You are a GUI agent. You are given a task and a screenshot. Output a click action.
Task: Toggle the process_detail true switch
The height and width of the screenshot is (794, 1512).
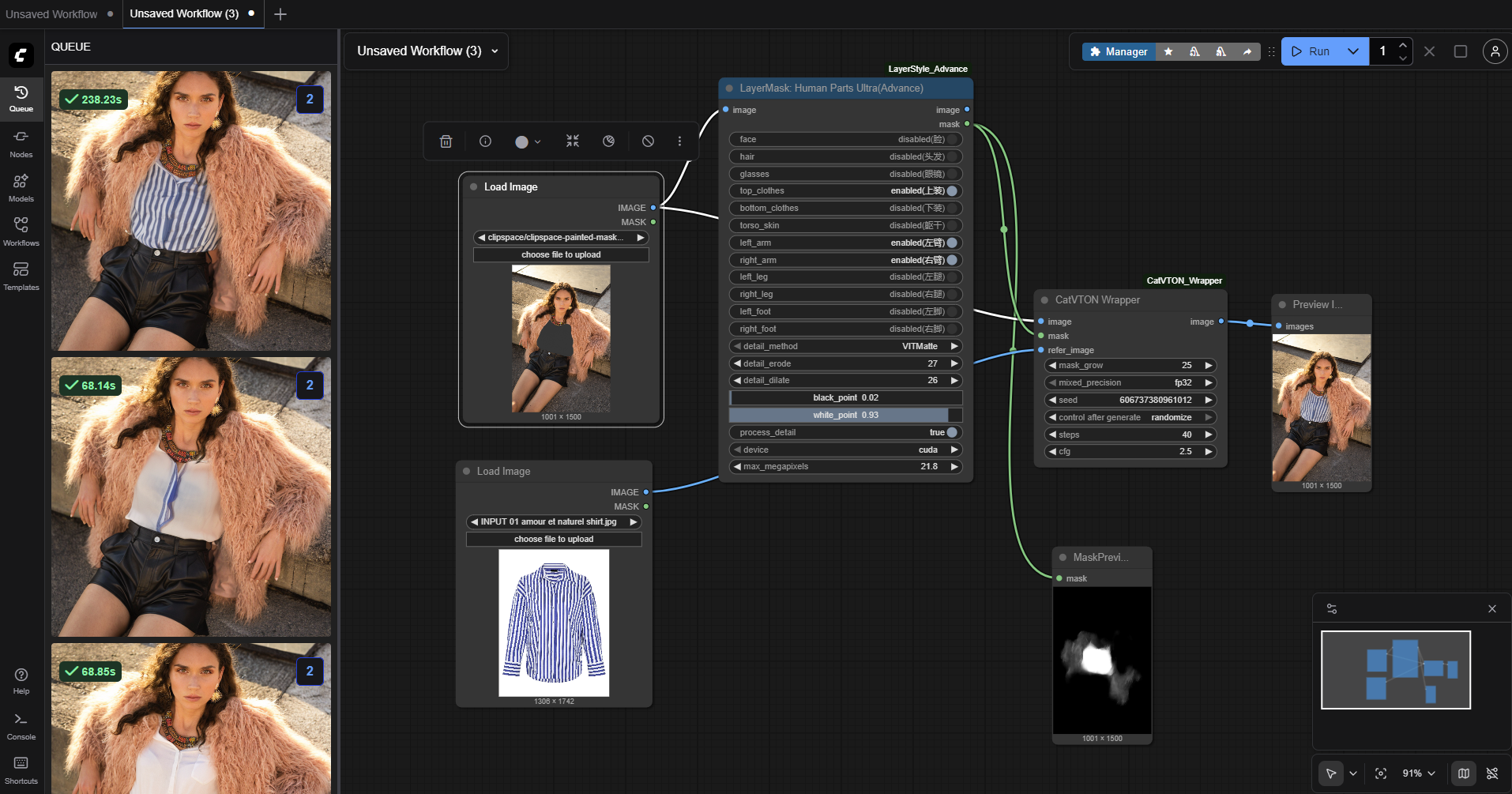click(953, 432)
